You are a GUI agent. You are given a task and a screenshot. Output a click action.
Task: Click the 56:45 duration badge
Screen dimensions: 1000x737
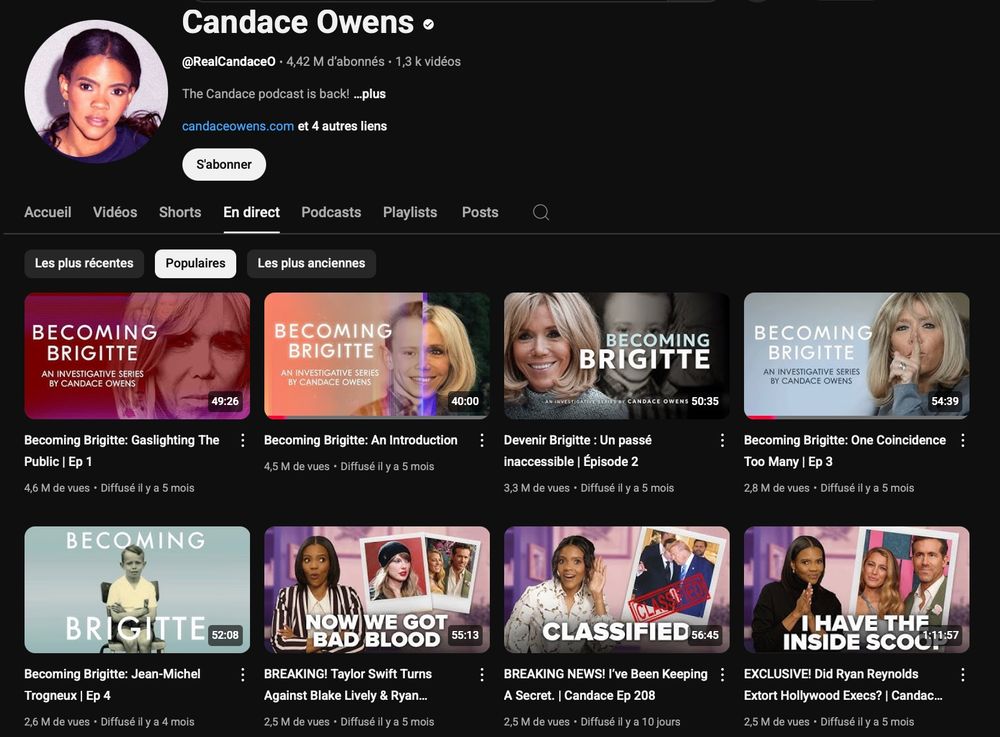coord(705,635)
